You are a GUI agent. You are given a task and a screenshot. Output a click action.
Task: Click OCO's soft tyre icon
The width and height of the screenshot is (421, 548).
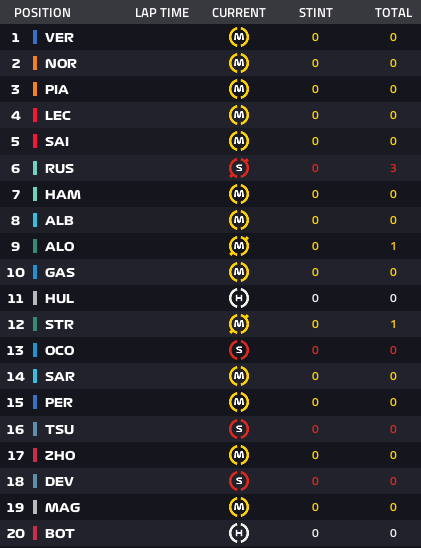pos(239,350)
